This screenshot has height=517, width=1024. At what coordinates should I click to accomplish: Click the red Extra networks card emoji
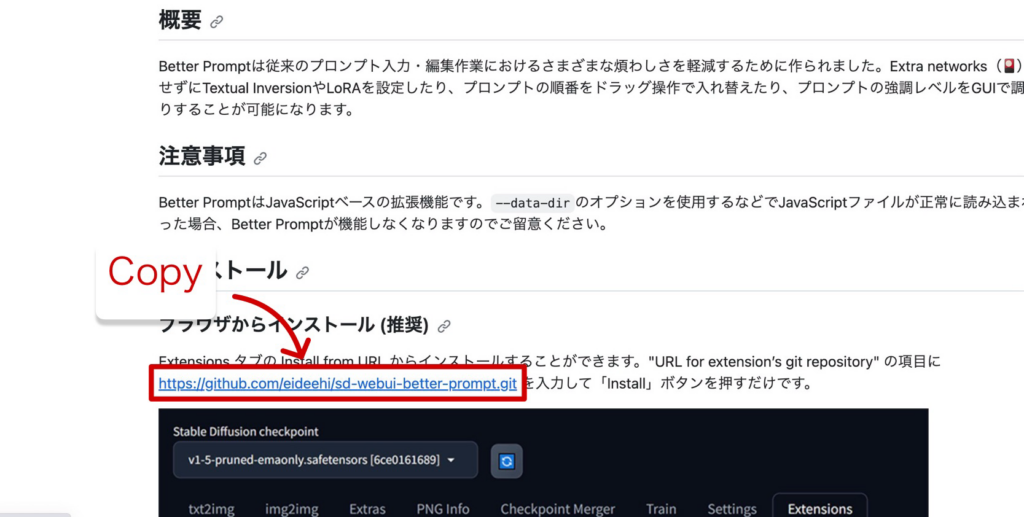[1010, 66]
